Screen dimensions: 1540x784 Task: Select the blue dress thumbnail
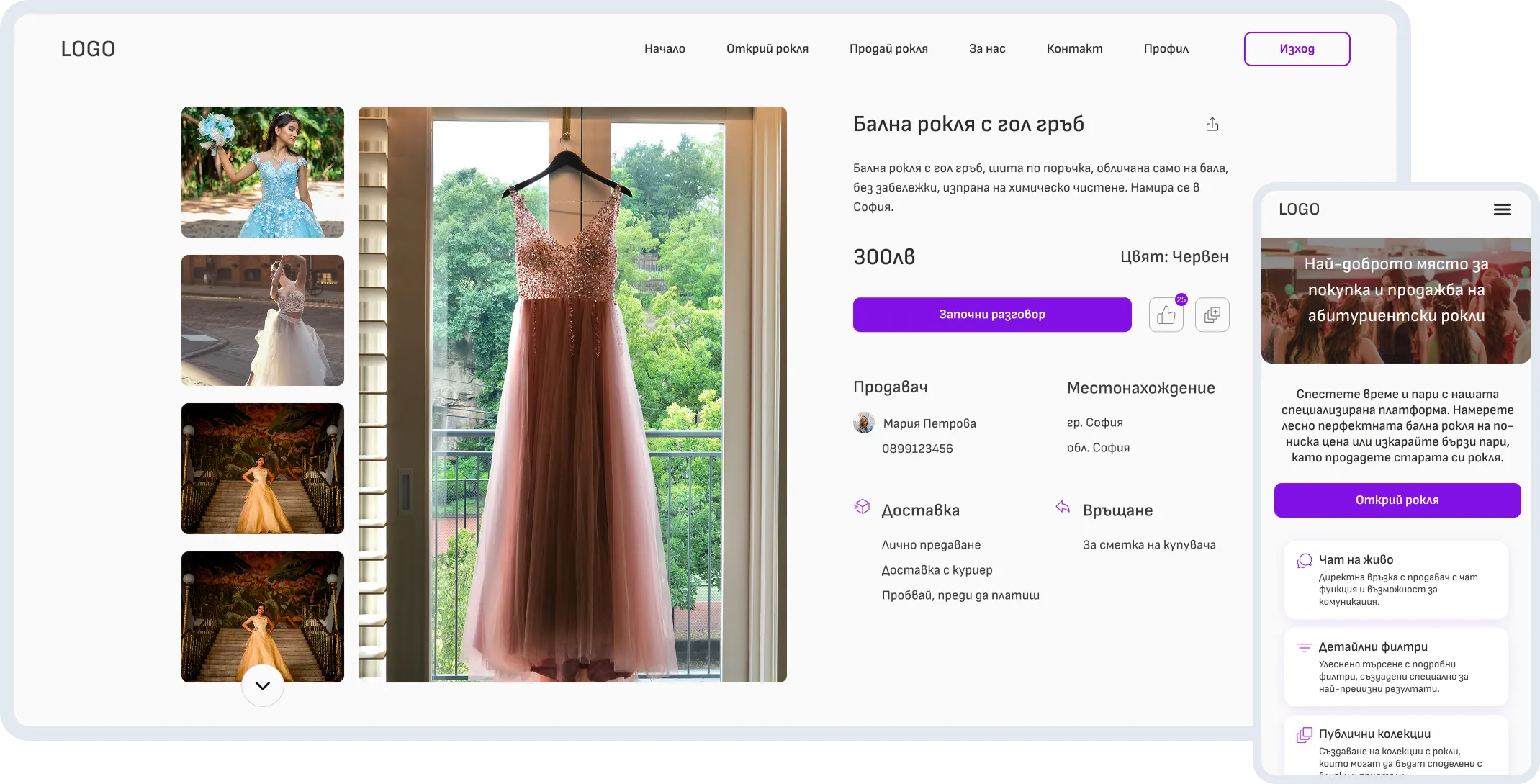click(x=263, y=172)
